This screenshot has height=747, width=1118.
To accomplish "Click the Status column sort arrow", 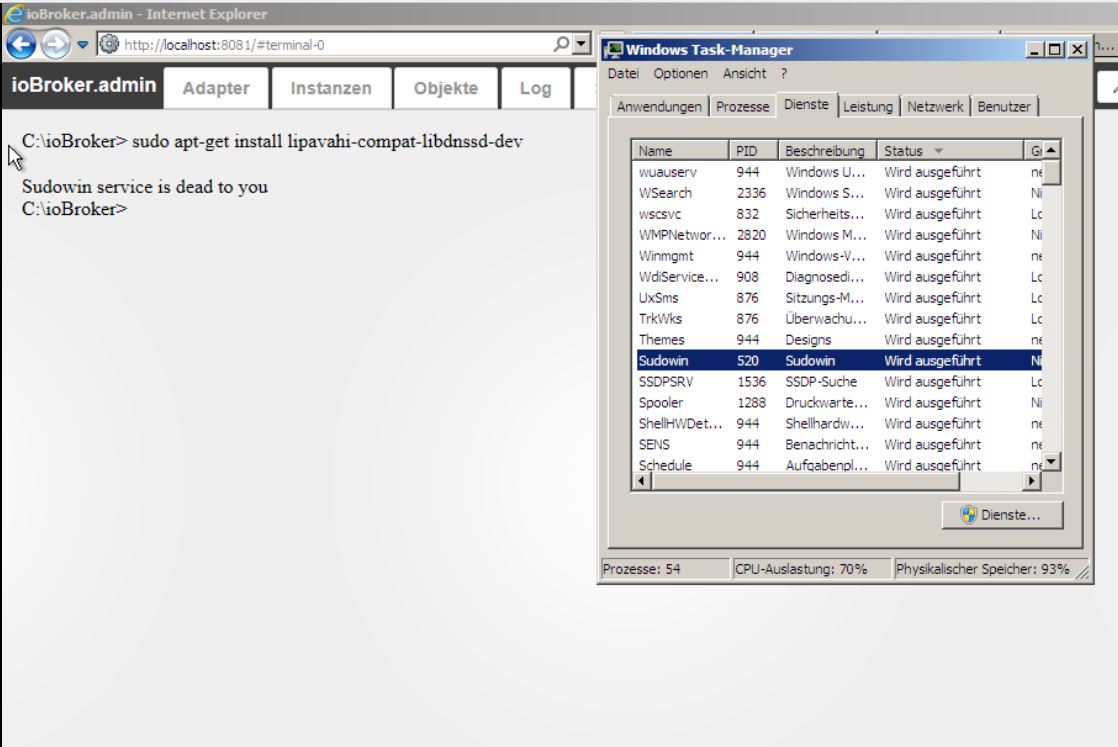I will tap(938, 151).
